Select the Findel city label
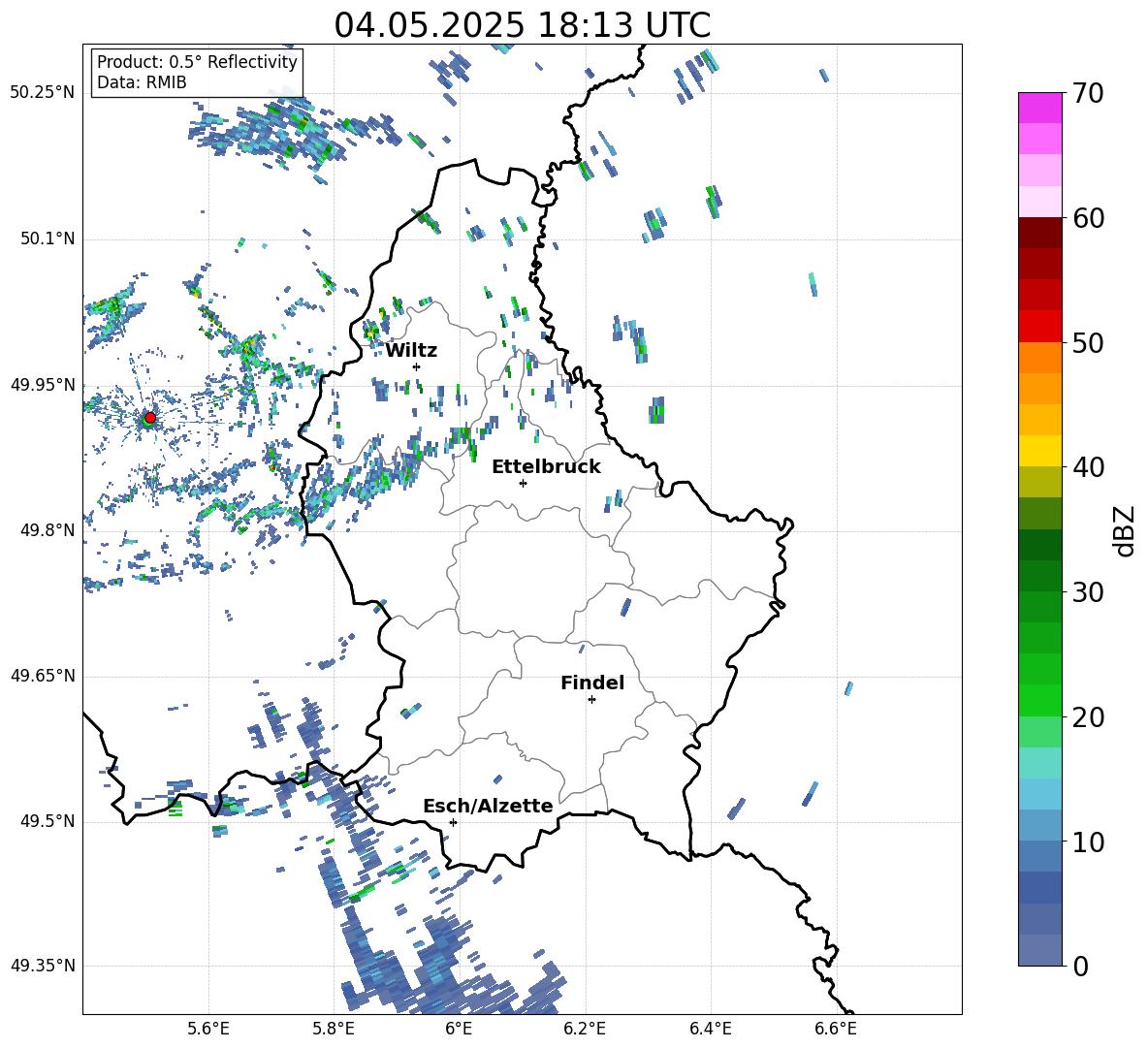The height and width of the screenshot is (1048, 1148). pyautogui.click(x=592, y=683)
